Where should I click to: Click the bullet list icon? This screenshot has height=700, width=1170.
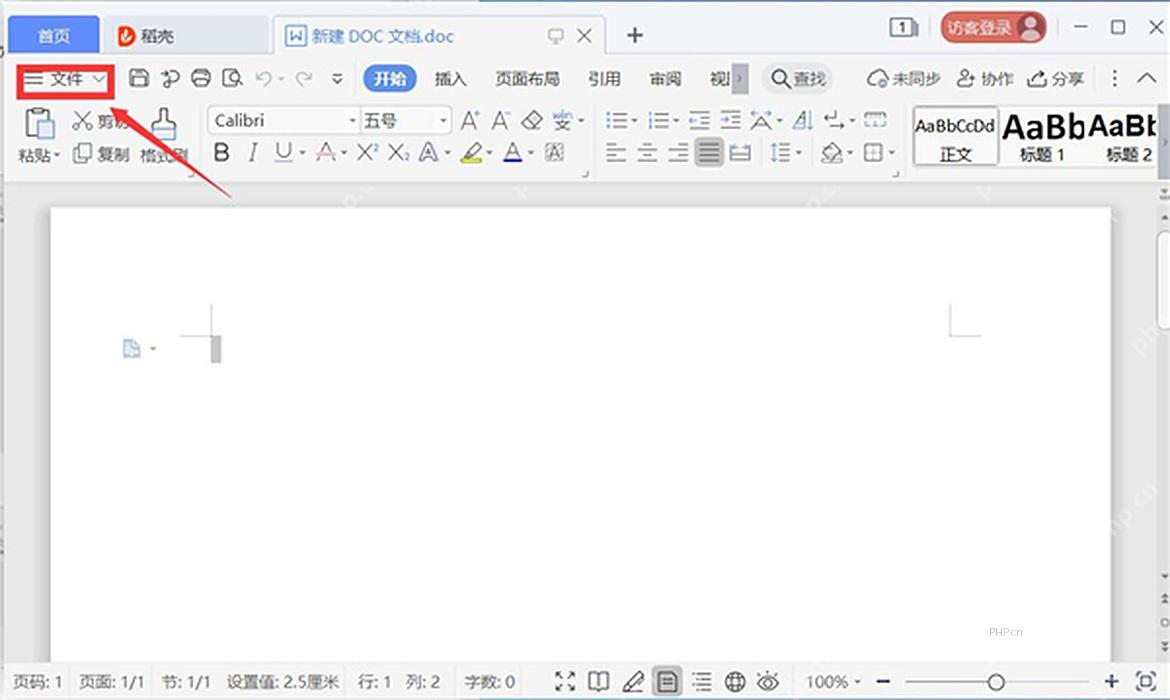(616, 120)
